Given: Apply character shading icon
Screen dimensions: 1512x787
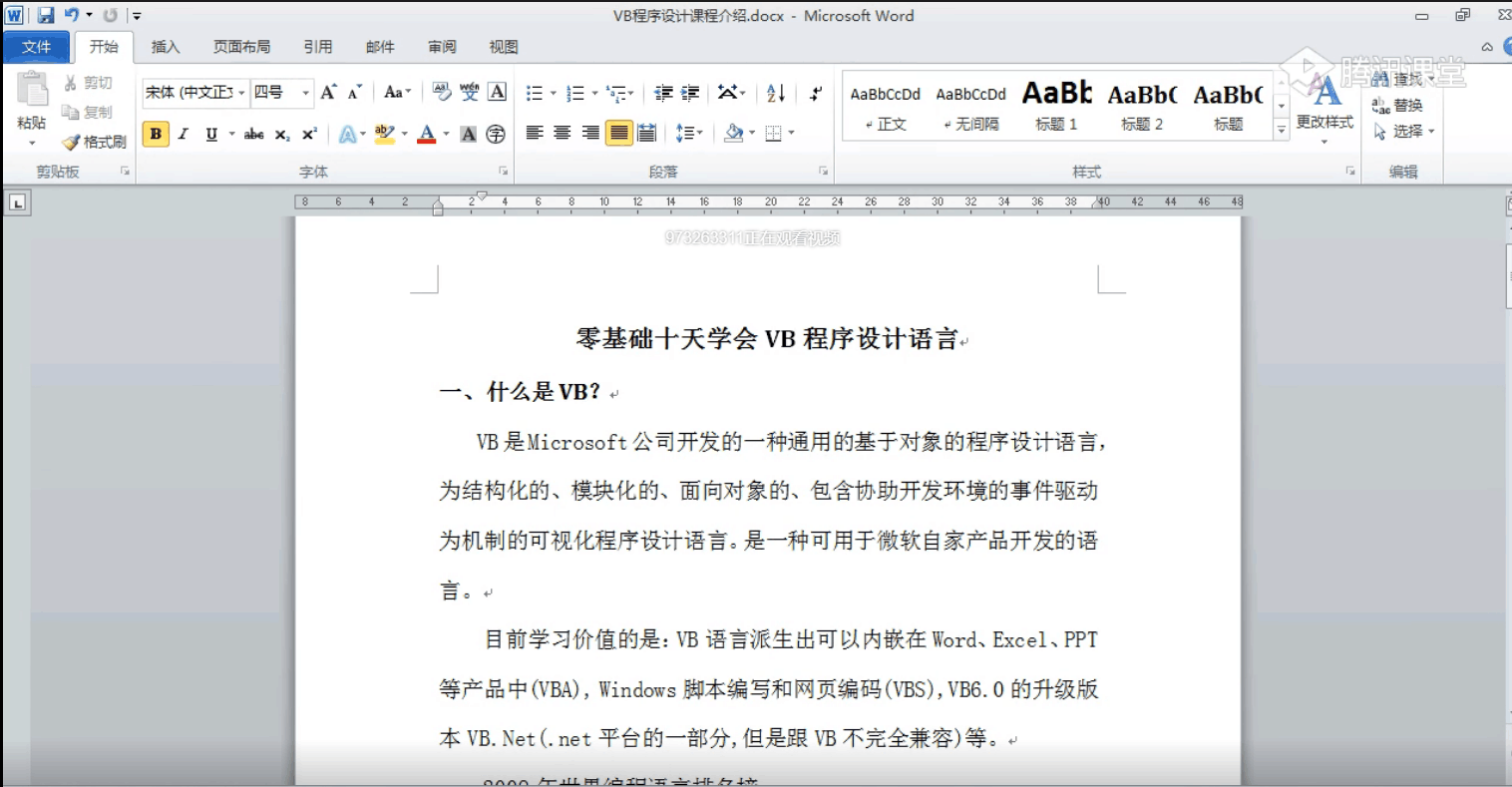Looking at the screenshot, I should [x=468, y=134].
